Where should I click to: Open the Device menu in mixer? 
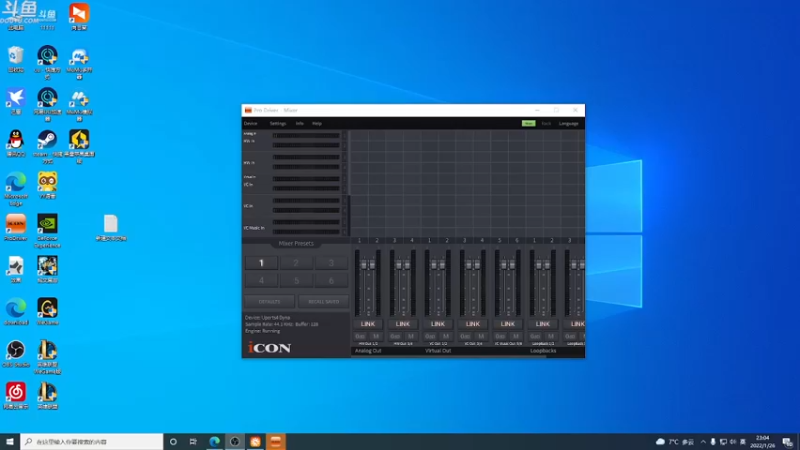click(x=251, y=123)
